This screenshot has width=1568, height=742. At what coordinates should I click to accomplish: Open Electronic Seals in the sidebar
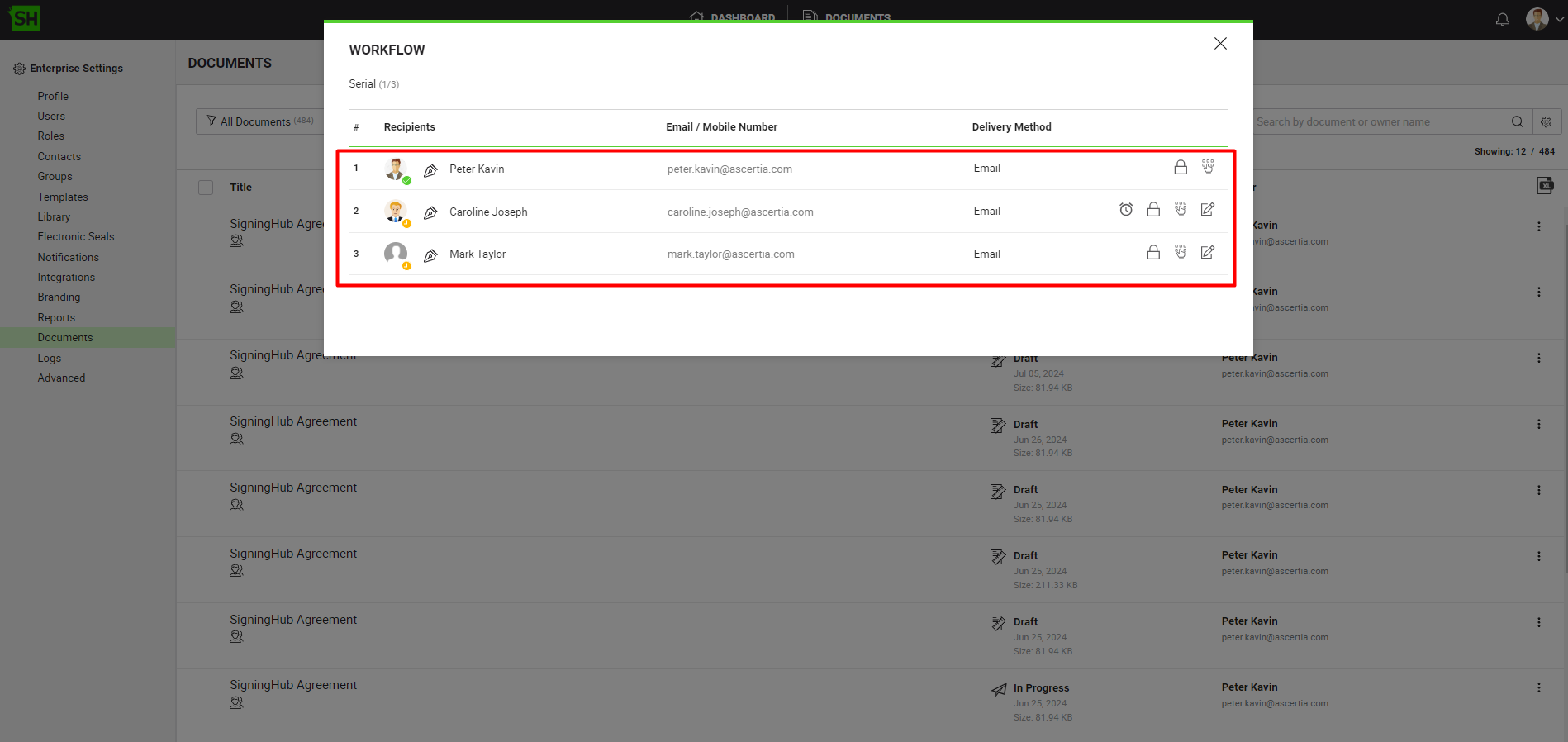(x=76, y=237)
